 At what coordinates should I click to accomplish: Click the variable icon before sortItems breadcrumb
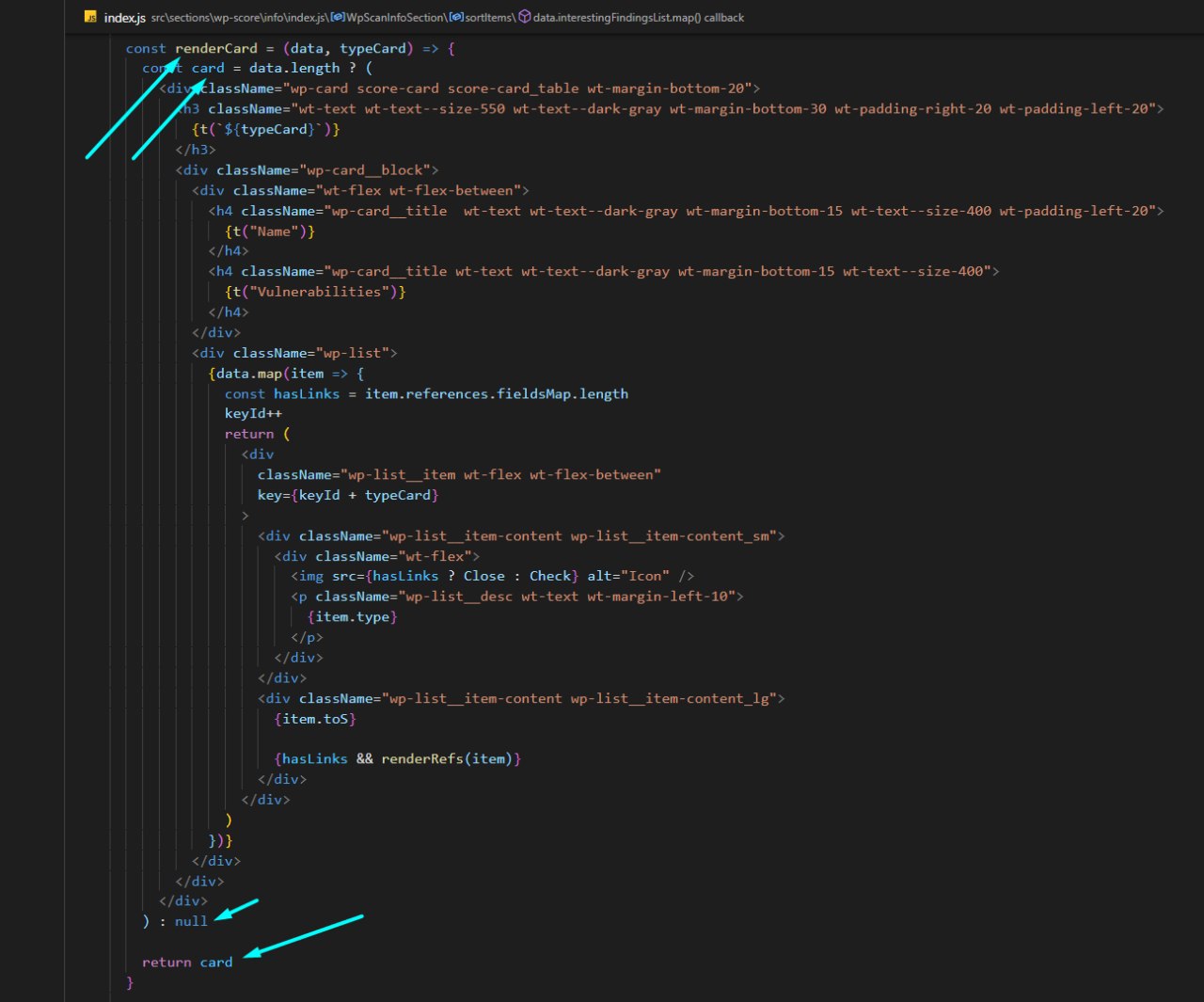tap(456, 17)
